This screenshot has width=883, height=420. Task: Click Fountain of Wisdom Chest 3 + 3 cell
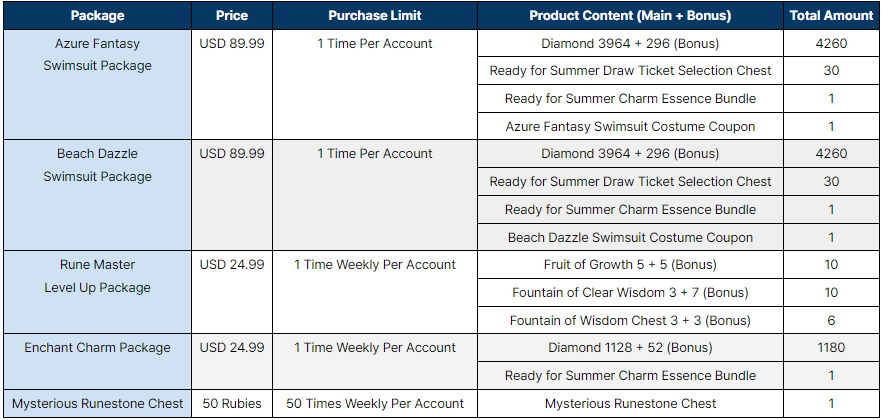point(630,320)
